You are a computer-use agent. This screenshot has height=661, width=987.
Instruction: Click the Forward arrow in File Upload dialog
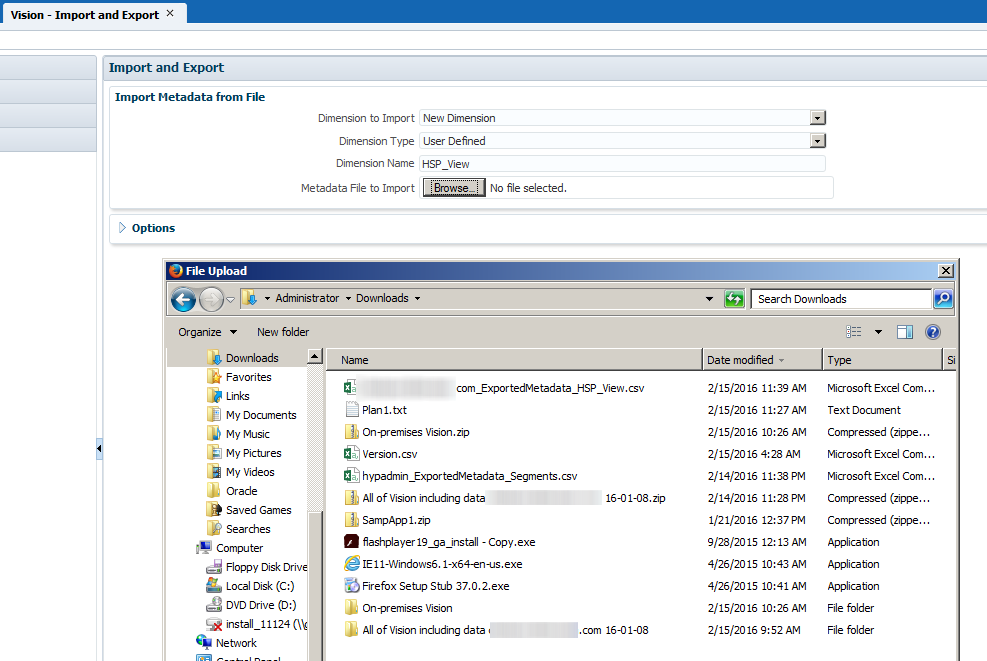pos(212,299)
